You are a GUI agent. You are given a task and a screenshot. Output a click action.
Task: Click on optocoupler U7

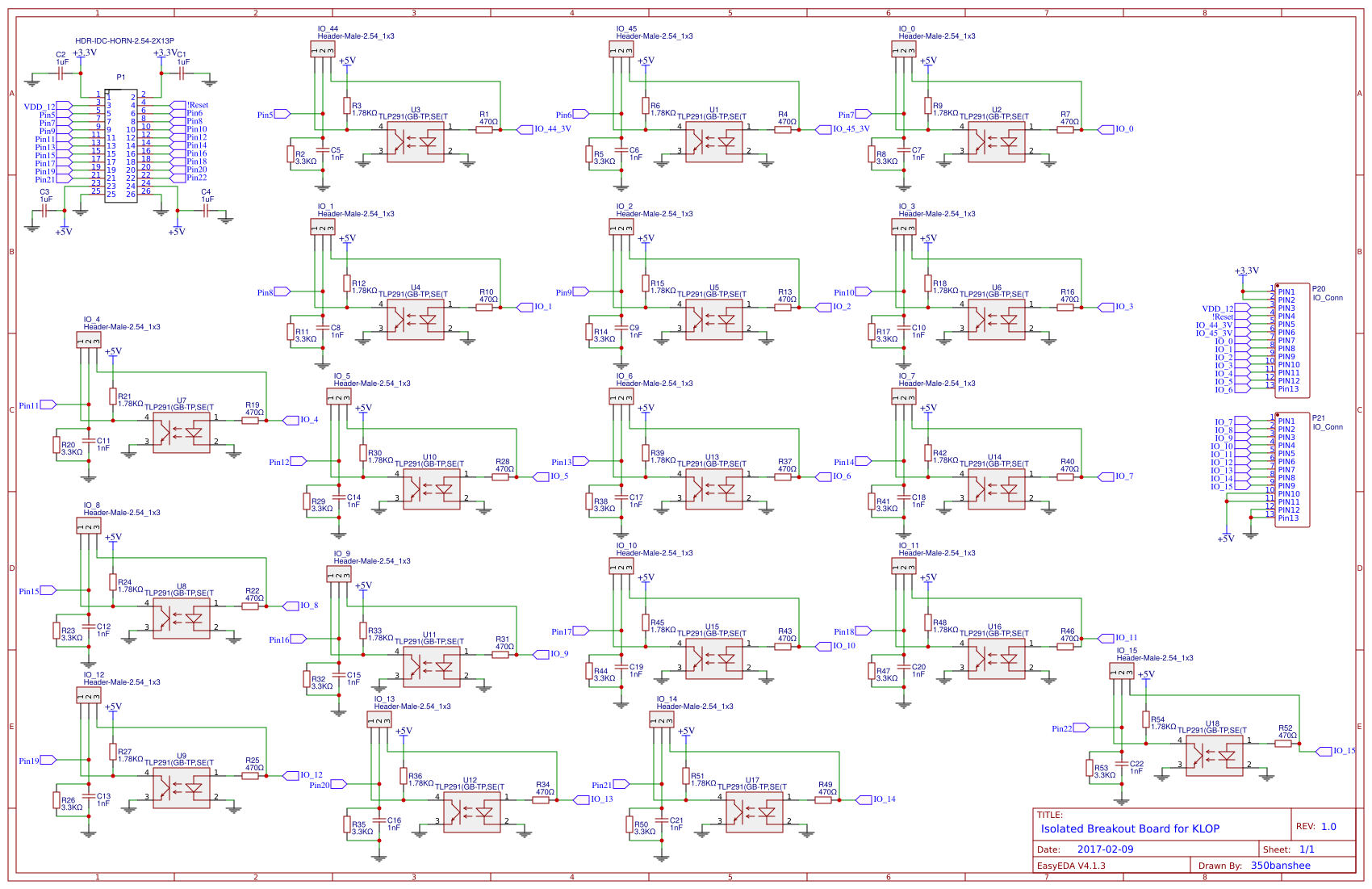(x=182, y=432)
